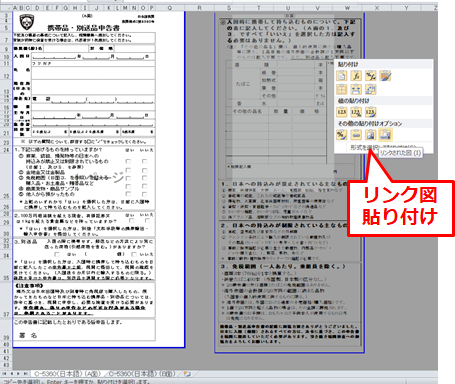Click the customs emblem logo on form A
Viewport: 455px width, 384px height.
(27, 22)
